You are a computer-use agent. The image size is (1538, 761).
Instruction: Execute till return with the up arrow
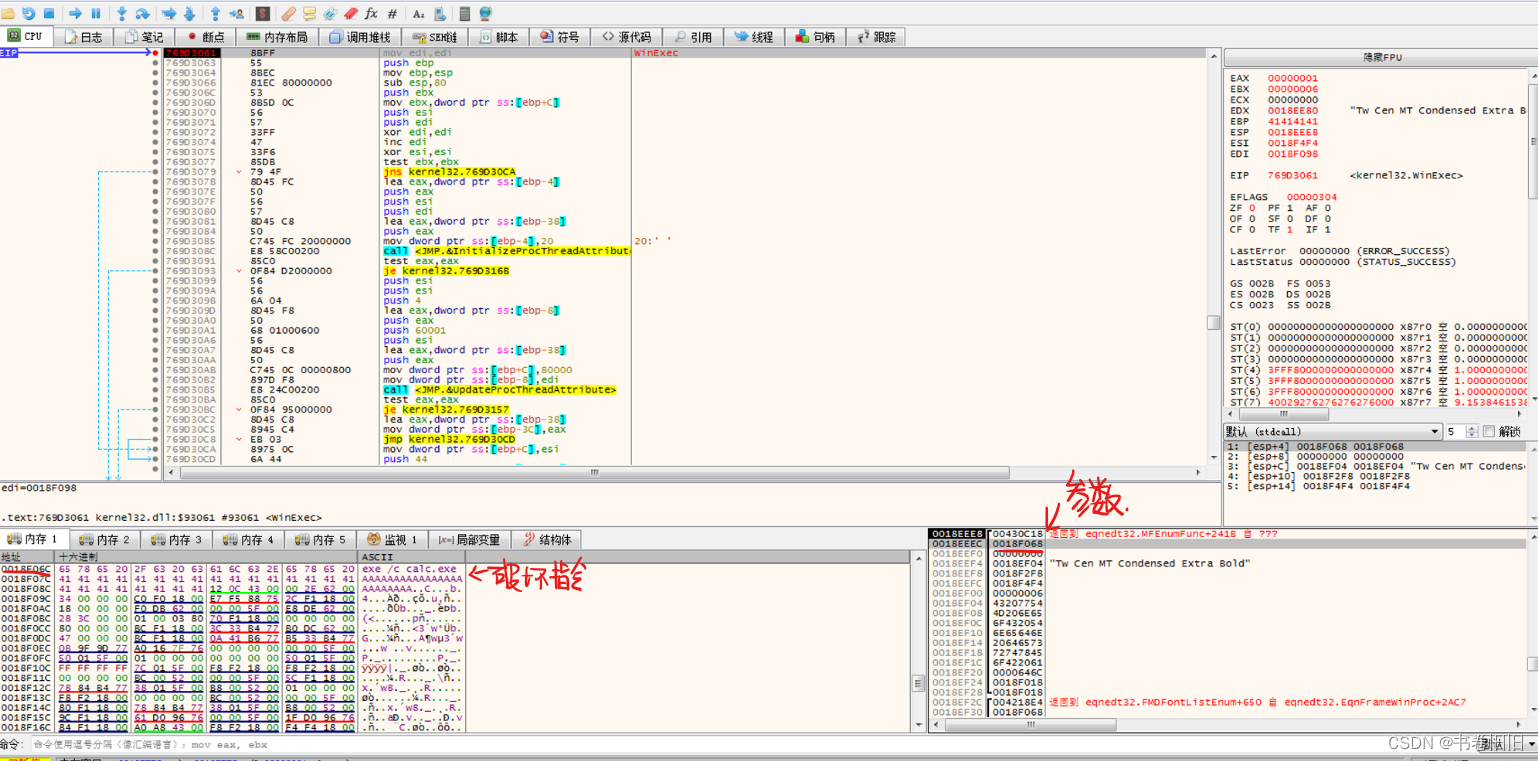coord(216,14)
